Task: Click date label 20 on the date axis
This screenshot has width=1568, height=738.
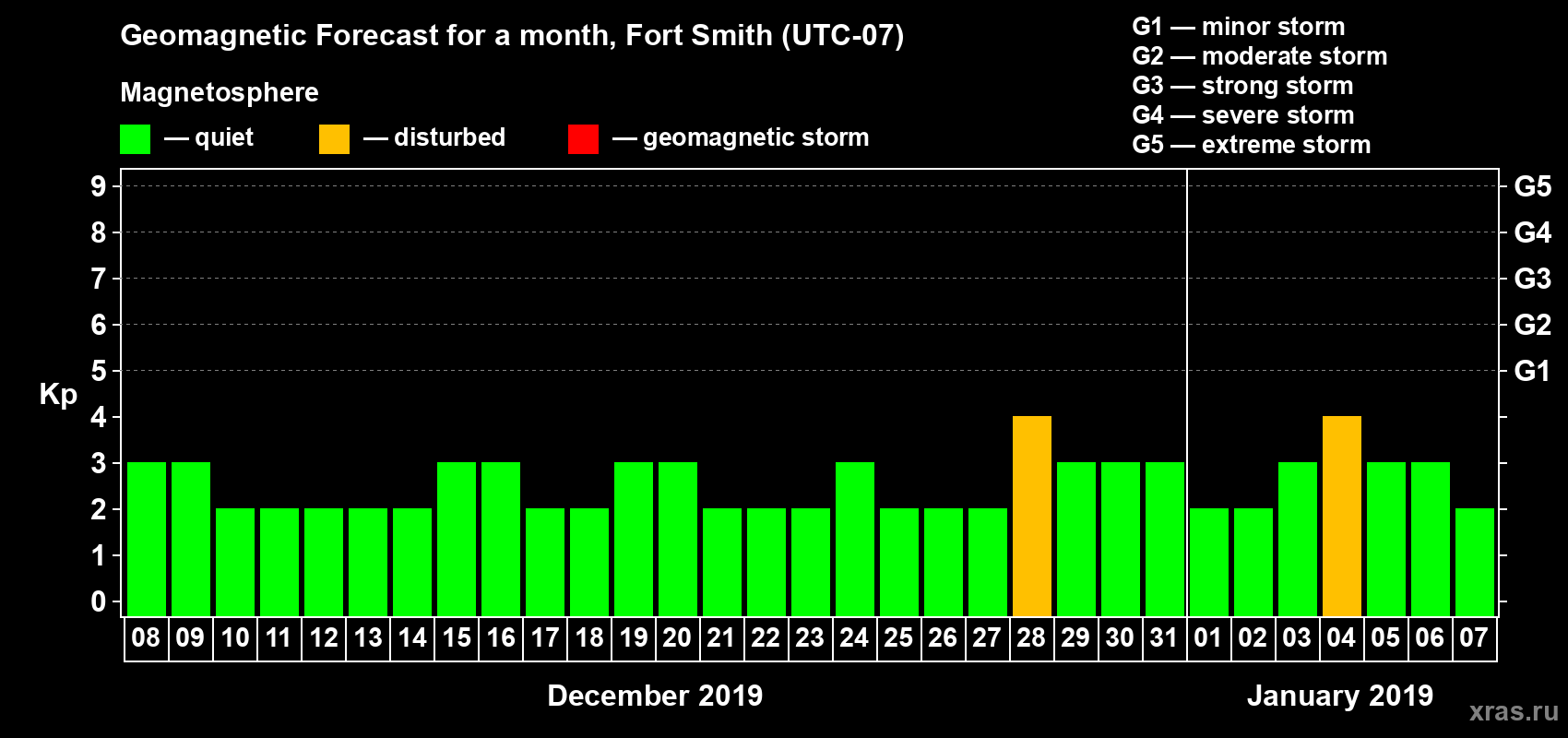Action: click(x=677, y=638)
